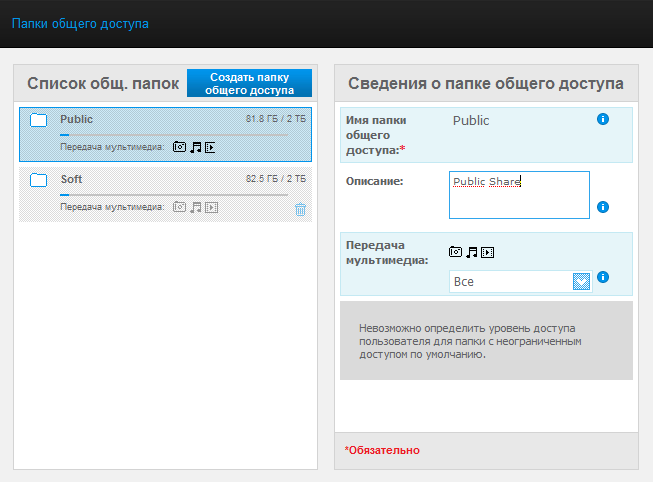Select the Public share in the list
The image size is (653, 482).
[x=165, y=135]
